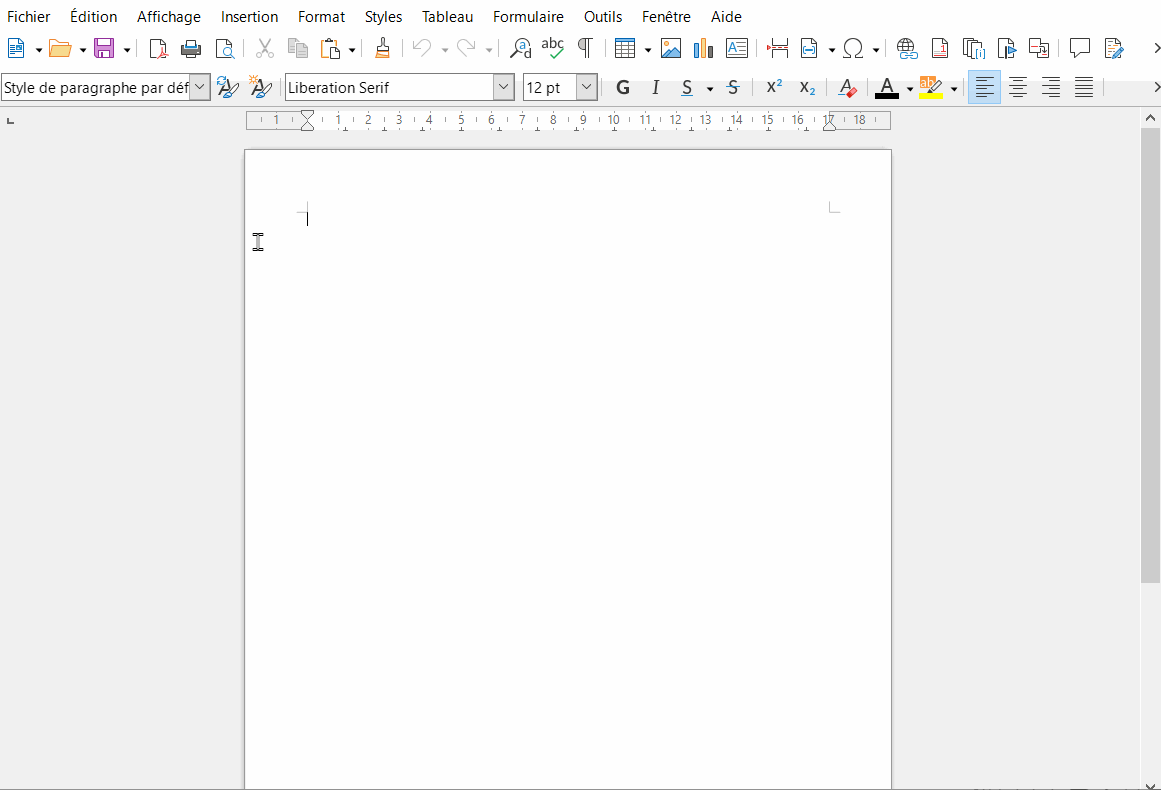
Task: Click Update selected style icon
Action: [227, 87]
